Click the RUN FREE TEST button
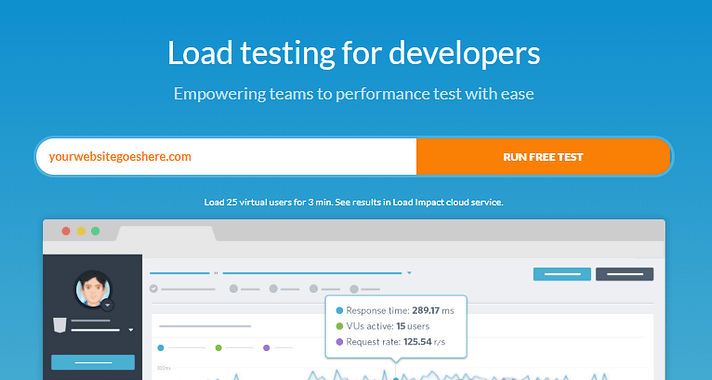712x380 pixels. (x=543, y=157)
